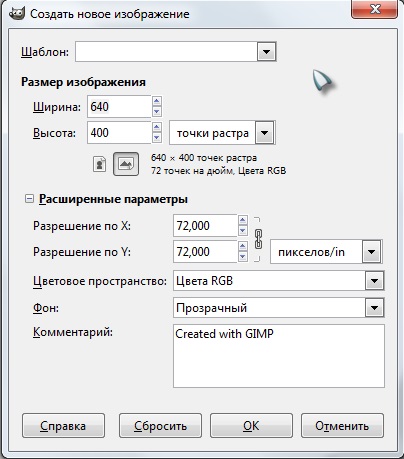Image resolution: width=404 pixels, height=459 pixels.
Task: Click the Справка button
Action: coord(63,426)
